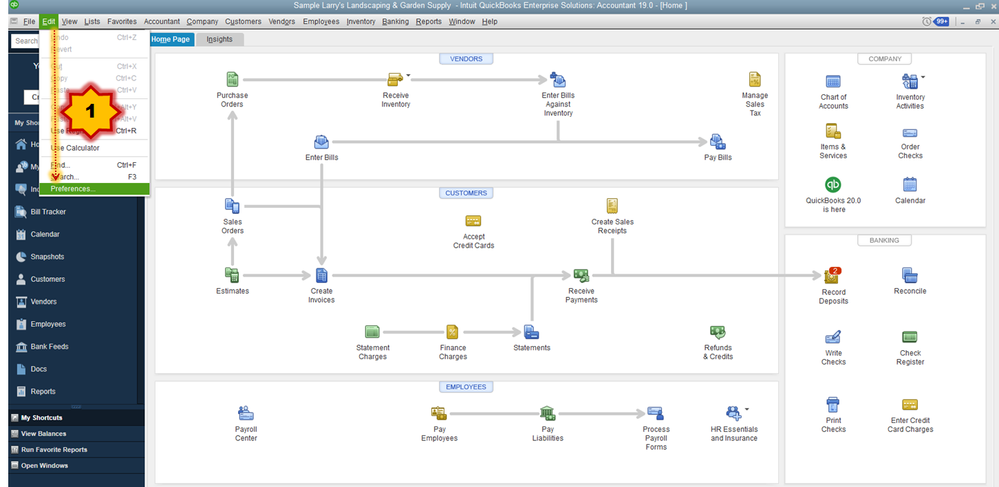
Task: Open Enter Bills Against Inventory
Action: 557,80
